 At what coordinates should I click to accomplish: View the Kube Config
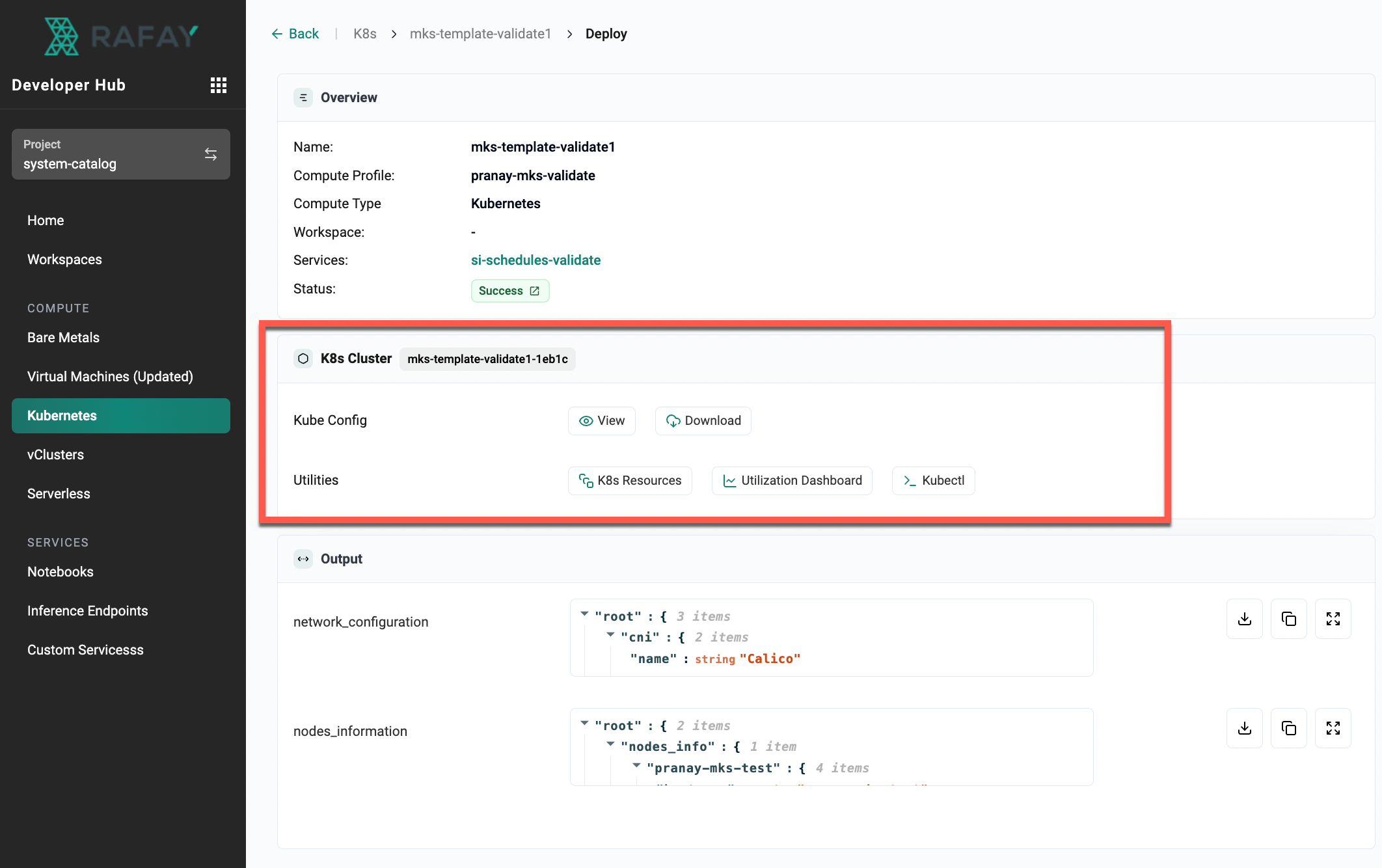click(602, 421)
